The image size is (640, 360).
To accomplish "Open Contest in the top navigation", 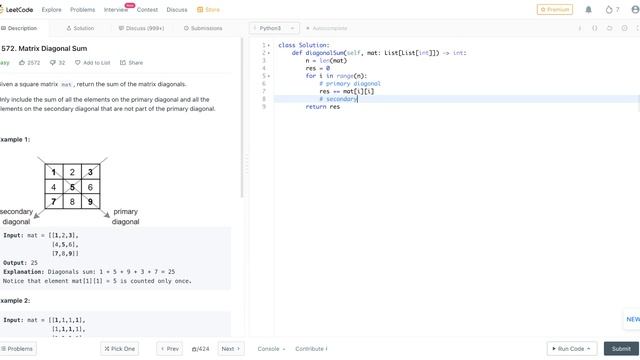I will (x=147, y=9).
